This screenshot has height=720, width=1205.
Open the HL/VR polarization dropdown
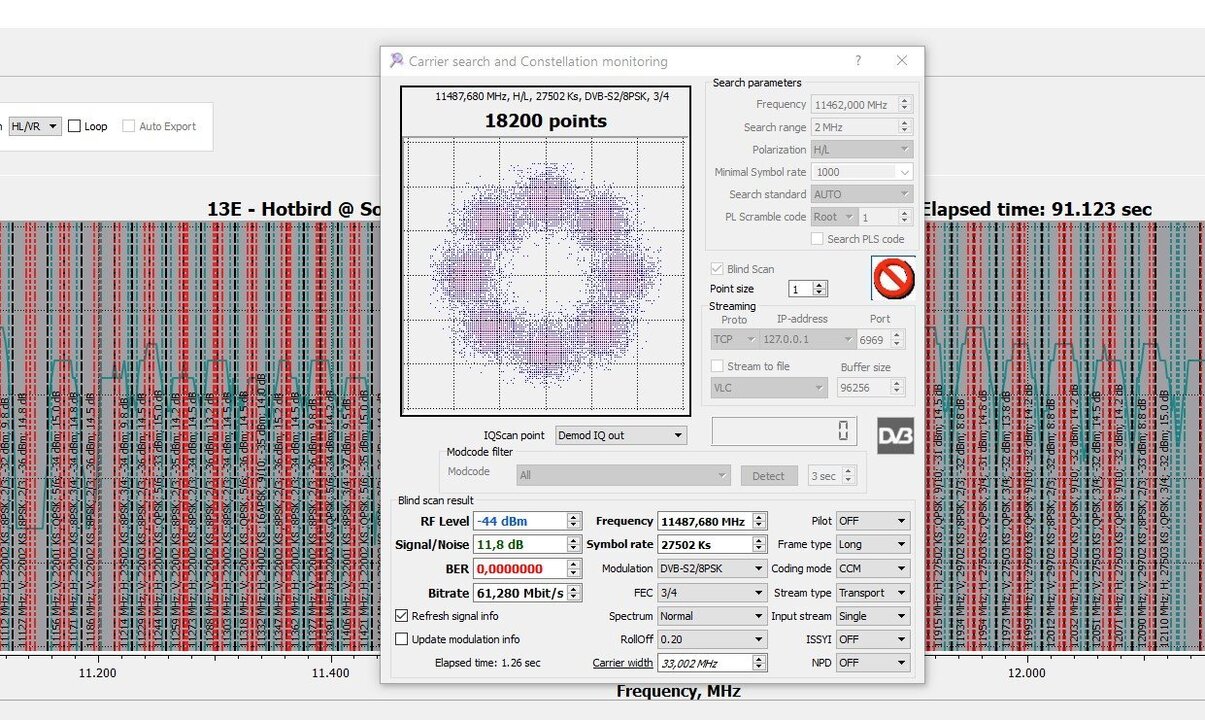tap(35, 127)
